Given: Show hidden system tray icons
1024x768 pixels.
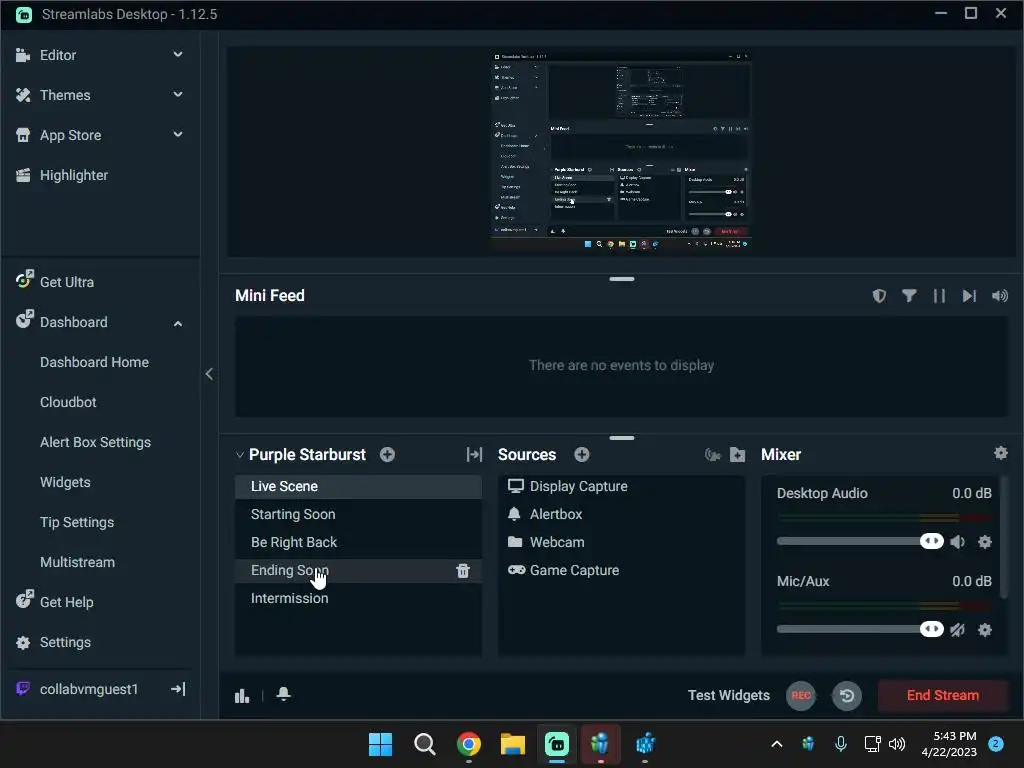Looking at the screenshot, I should click(x=776, y=744).
